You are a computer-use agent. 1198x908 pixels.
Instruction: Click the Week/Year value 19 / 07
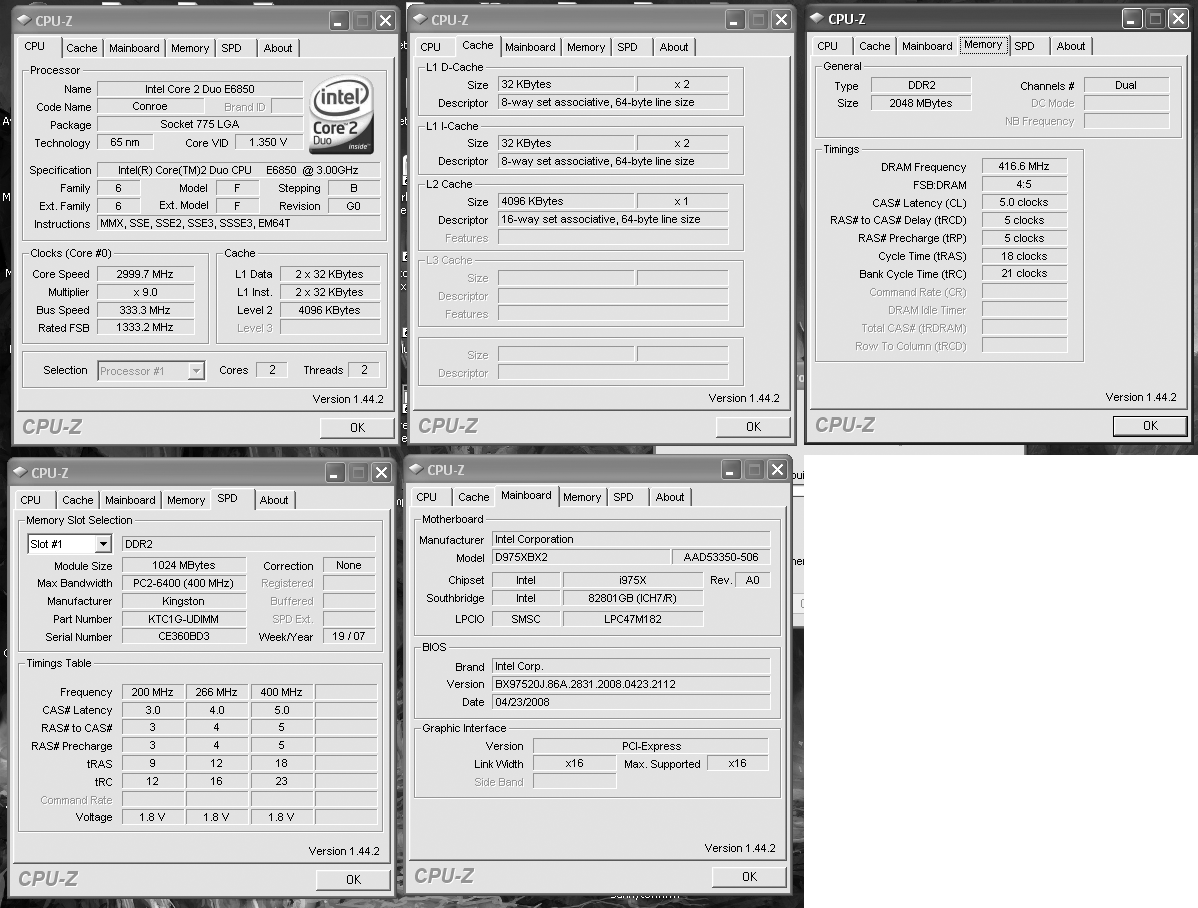click(348, 636)
